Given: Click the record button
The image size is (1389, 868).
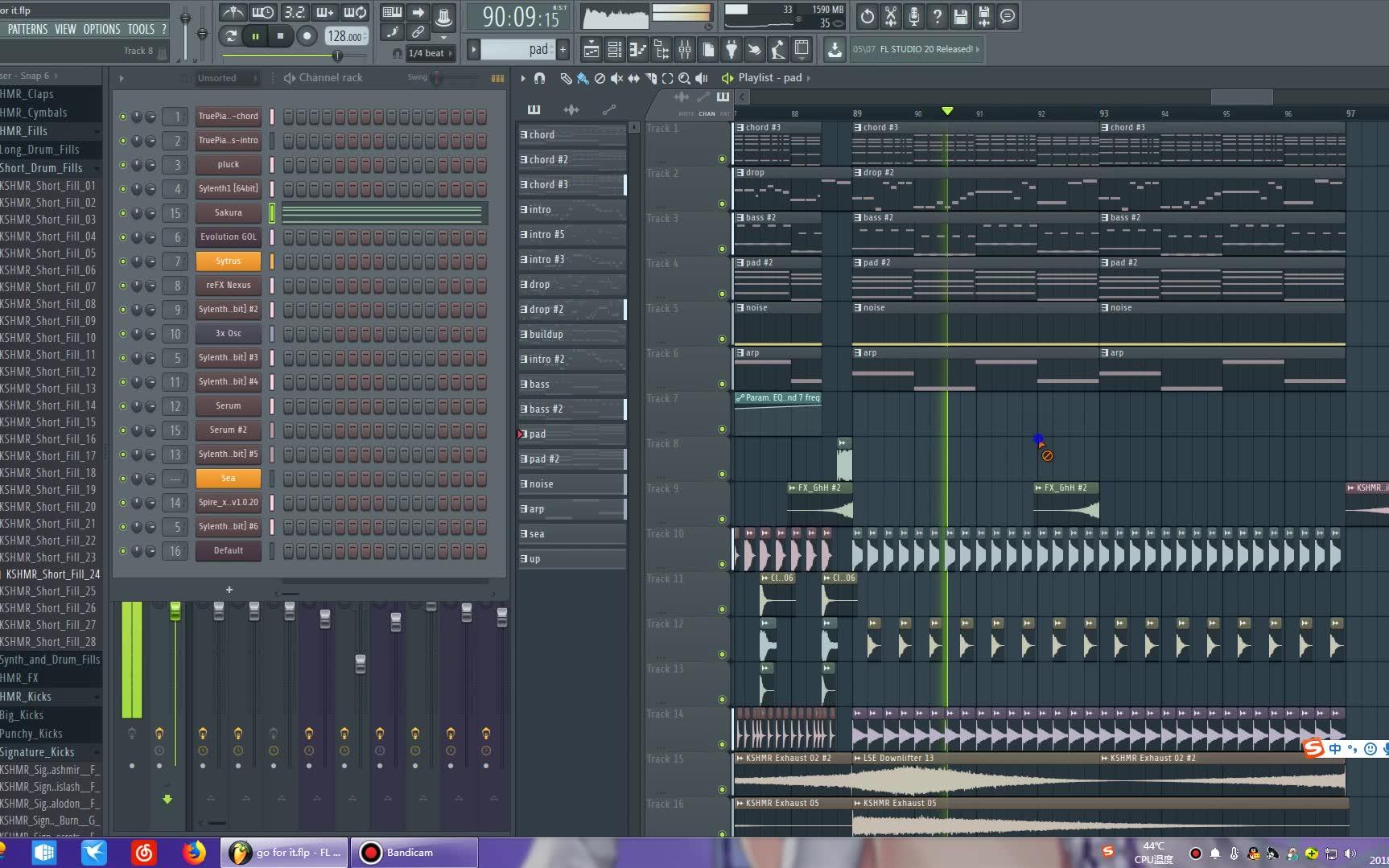Looking at the screenshot, I should (x=306, y=35).
